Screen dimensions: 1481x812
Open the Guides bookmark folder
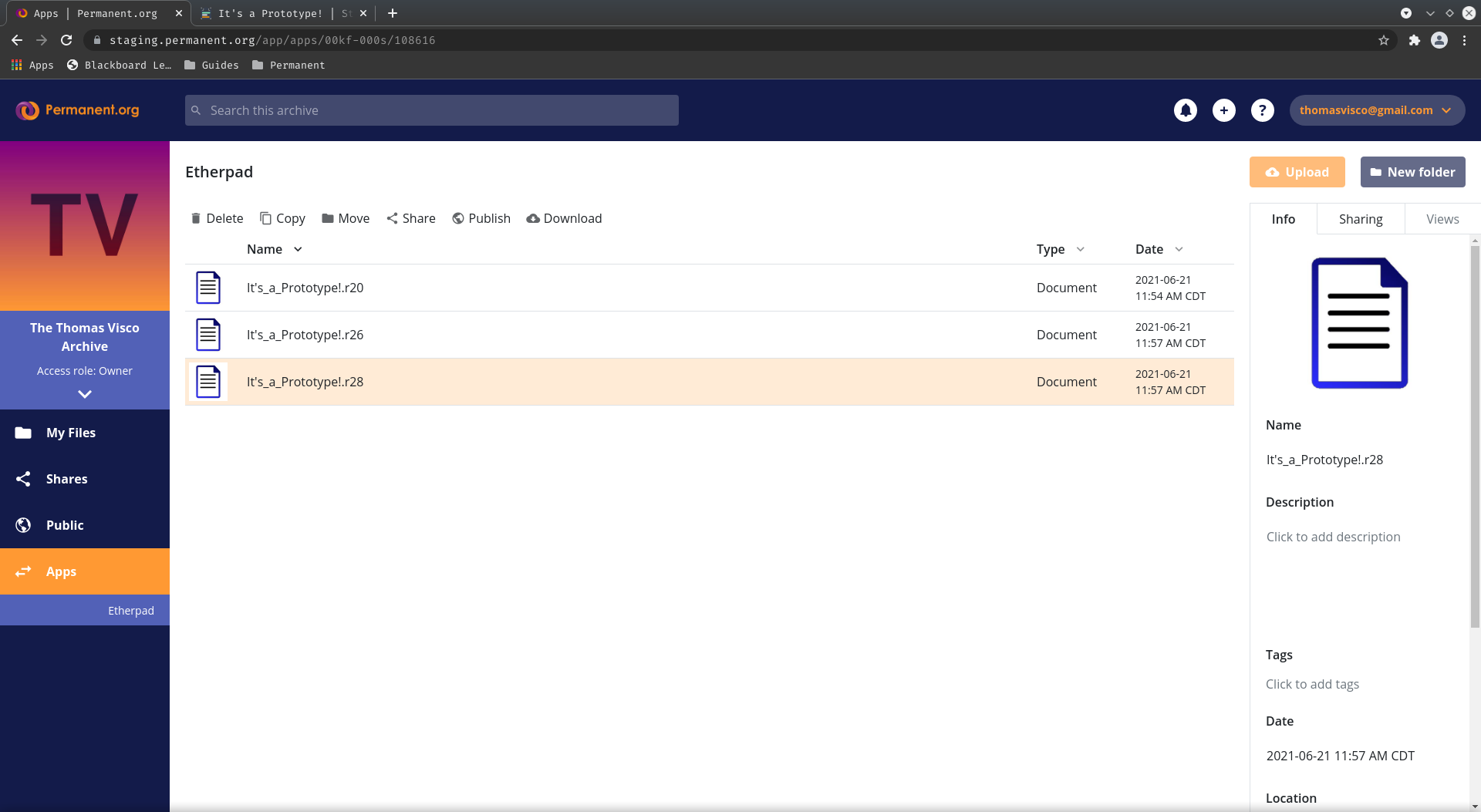(211, 65)
